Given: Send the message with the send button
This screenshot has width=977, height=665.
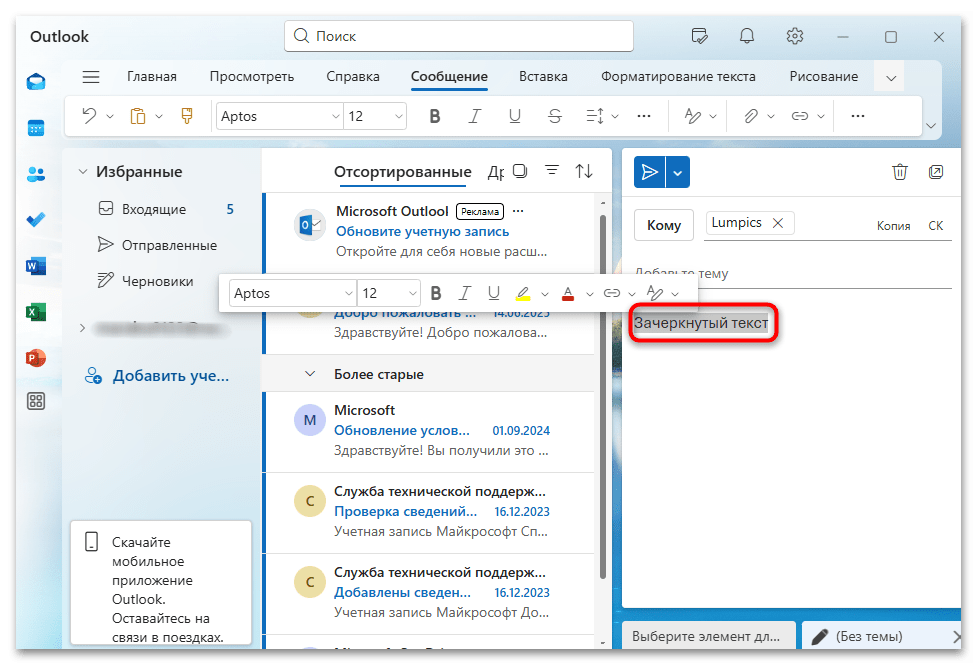Looking at the screenshot, I should [649, 172].
